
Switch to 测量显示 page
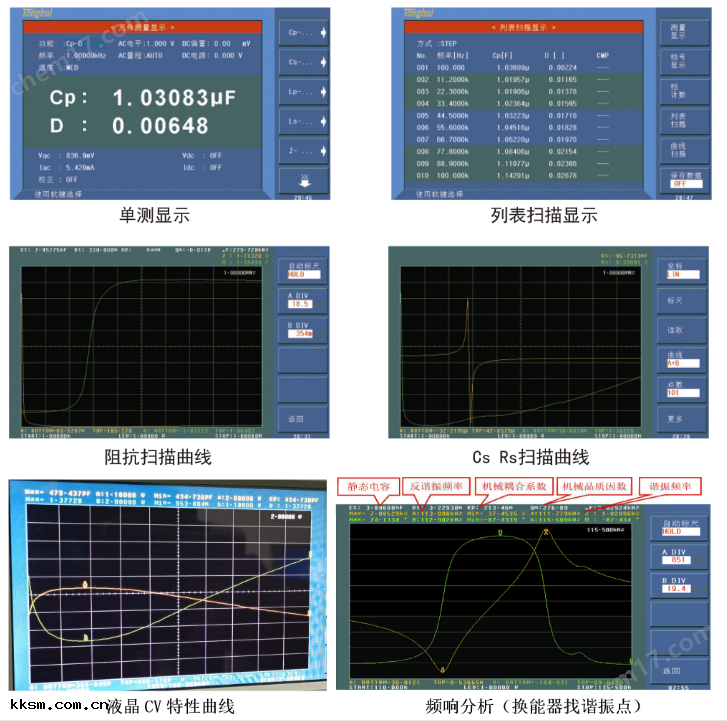pyautogui.click(x=682, y=31)
